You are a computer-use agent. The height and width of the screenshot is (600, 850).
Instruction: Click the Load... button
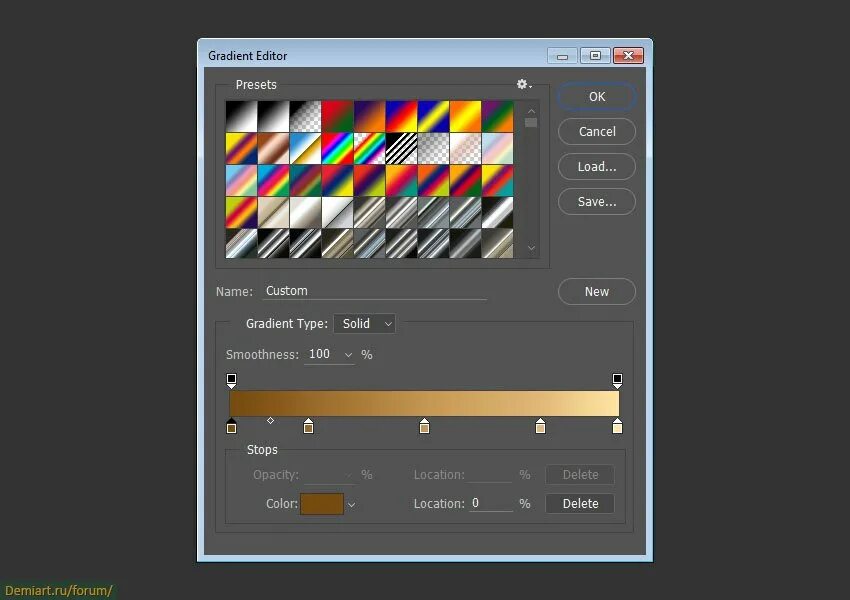coord(597,166)
